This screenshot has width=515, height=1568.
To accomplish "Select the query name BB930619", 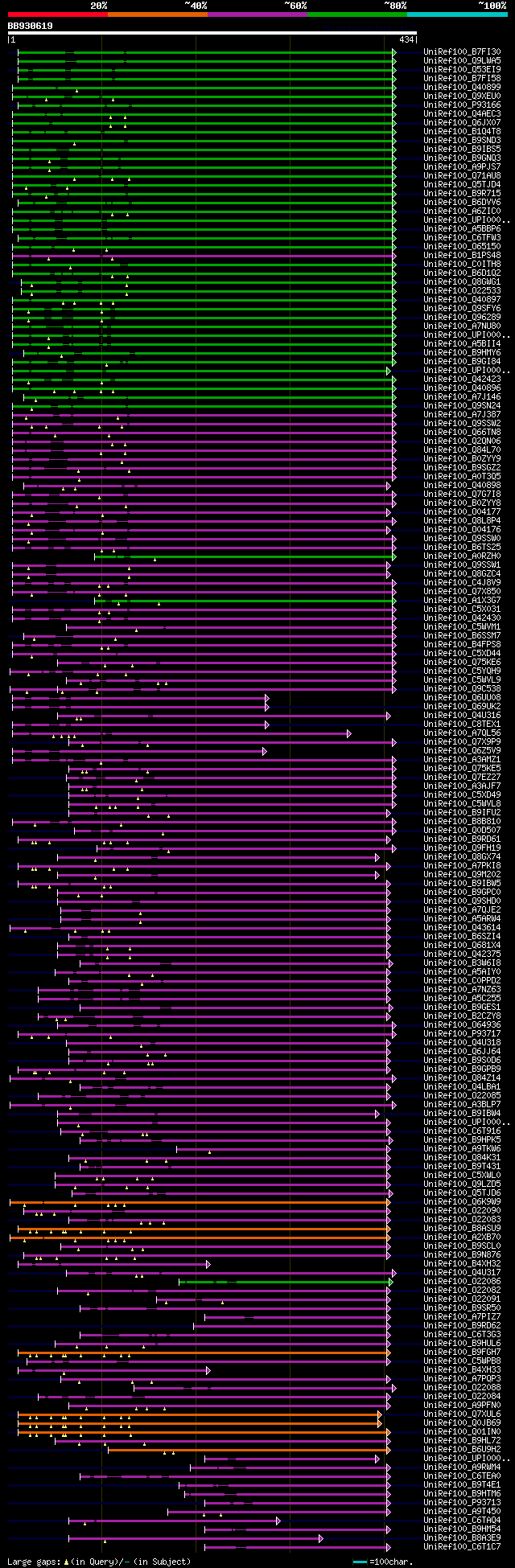I will 31,26.
